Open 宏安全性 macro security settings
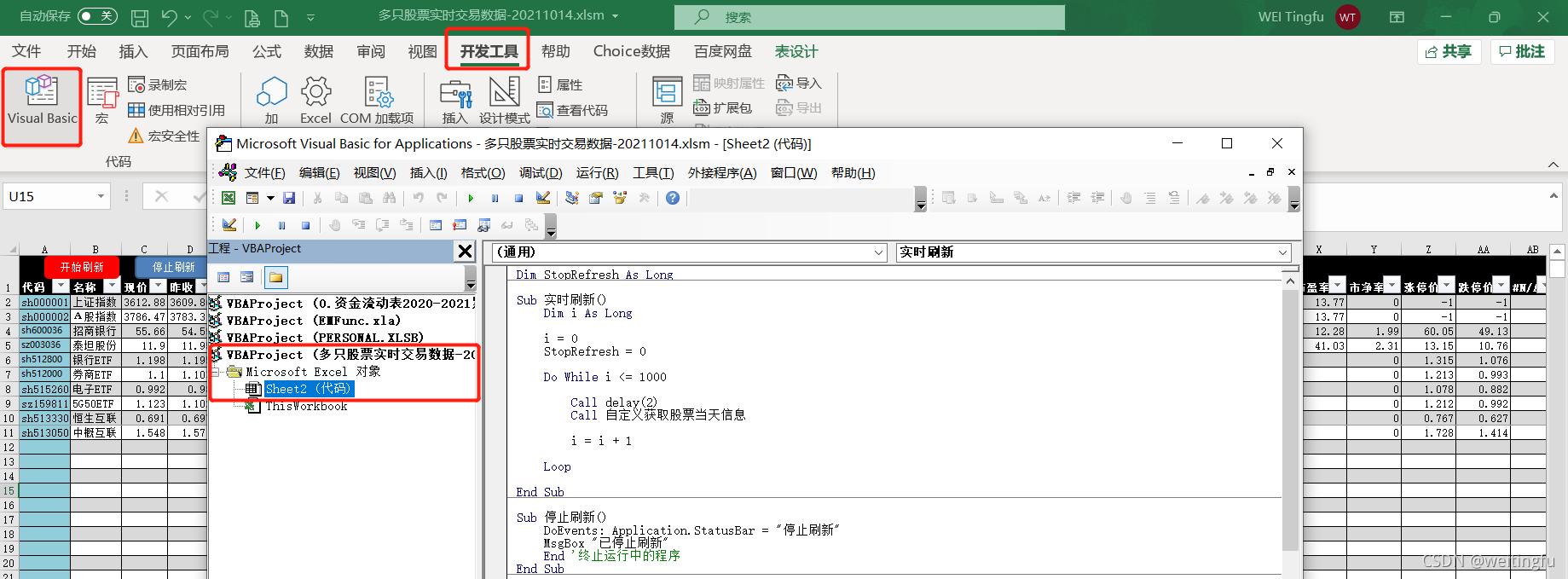Screen dimensions: 1568x579 tap(164, 136)
